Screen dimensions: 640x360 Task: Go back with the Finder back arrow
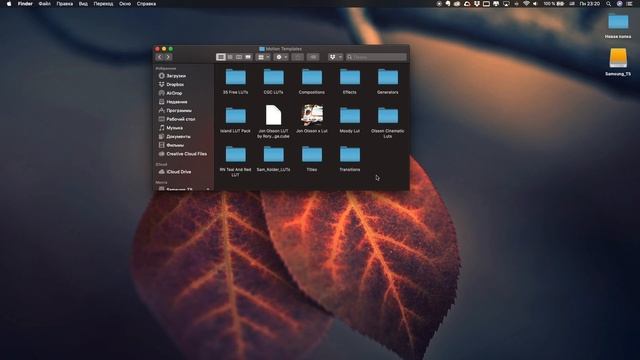click(160, 57)
